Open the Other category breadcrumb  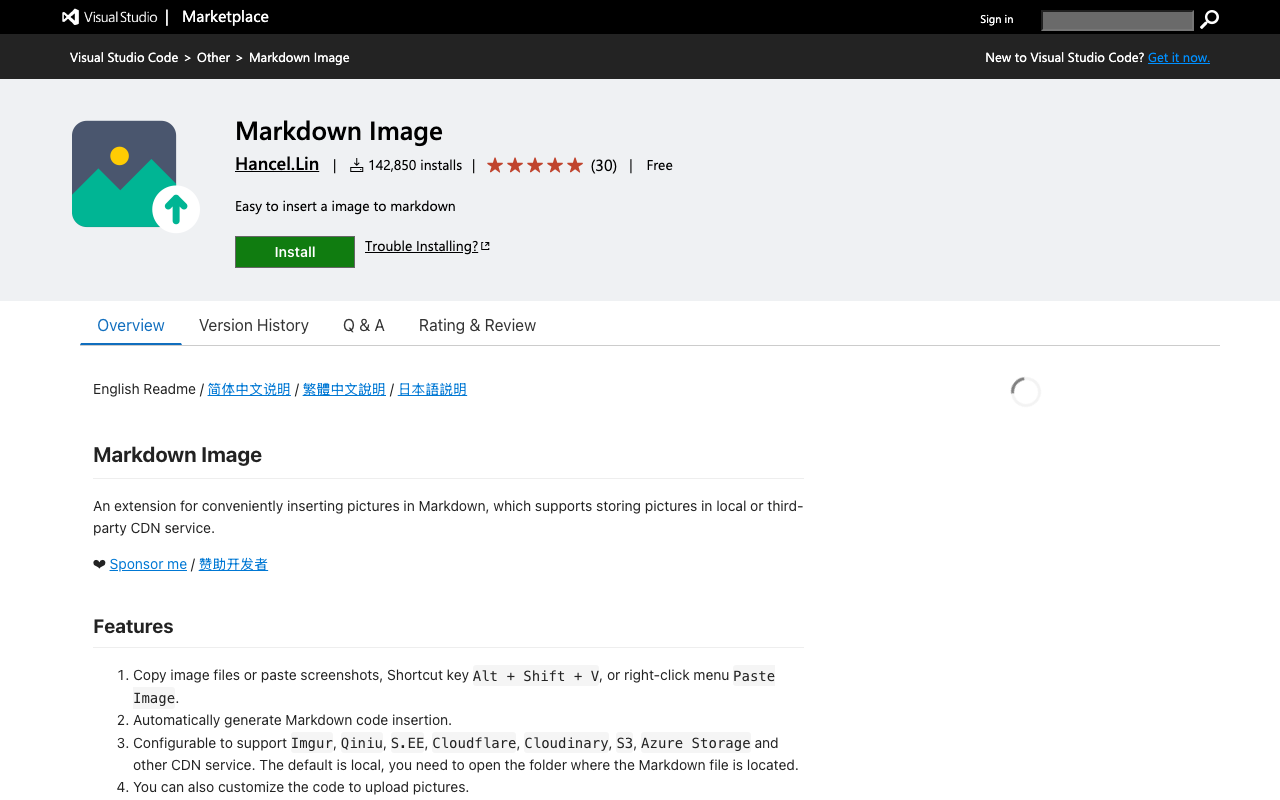213,57
